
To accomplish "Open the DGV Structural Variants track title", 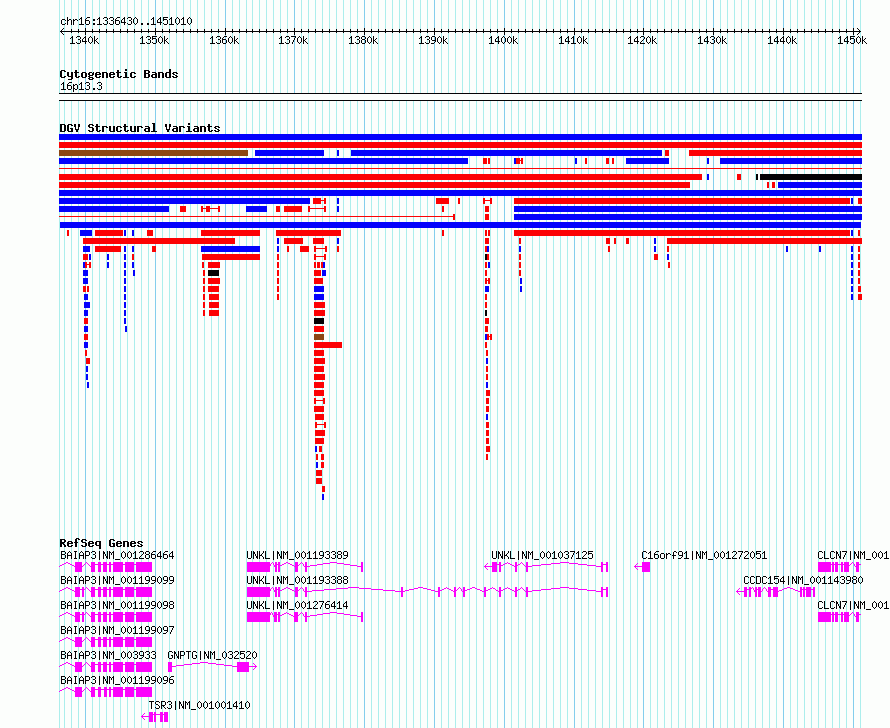I will [x=140, y=128].
